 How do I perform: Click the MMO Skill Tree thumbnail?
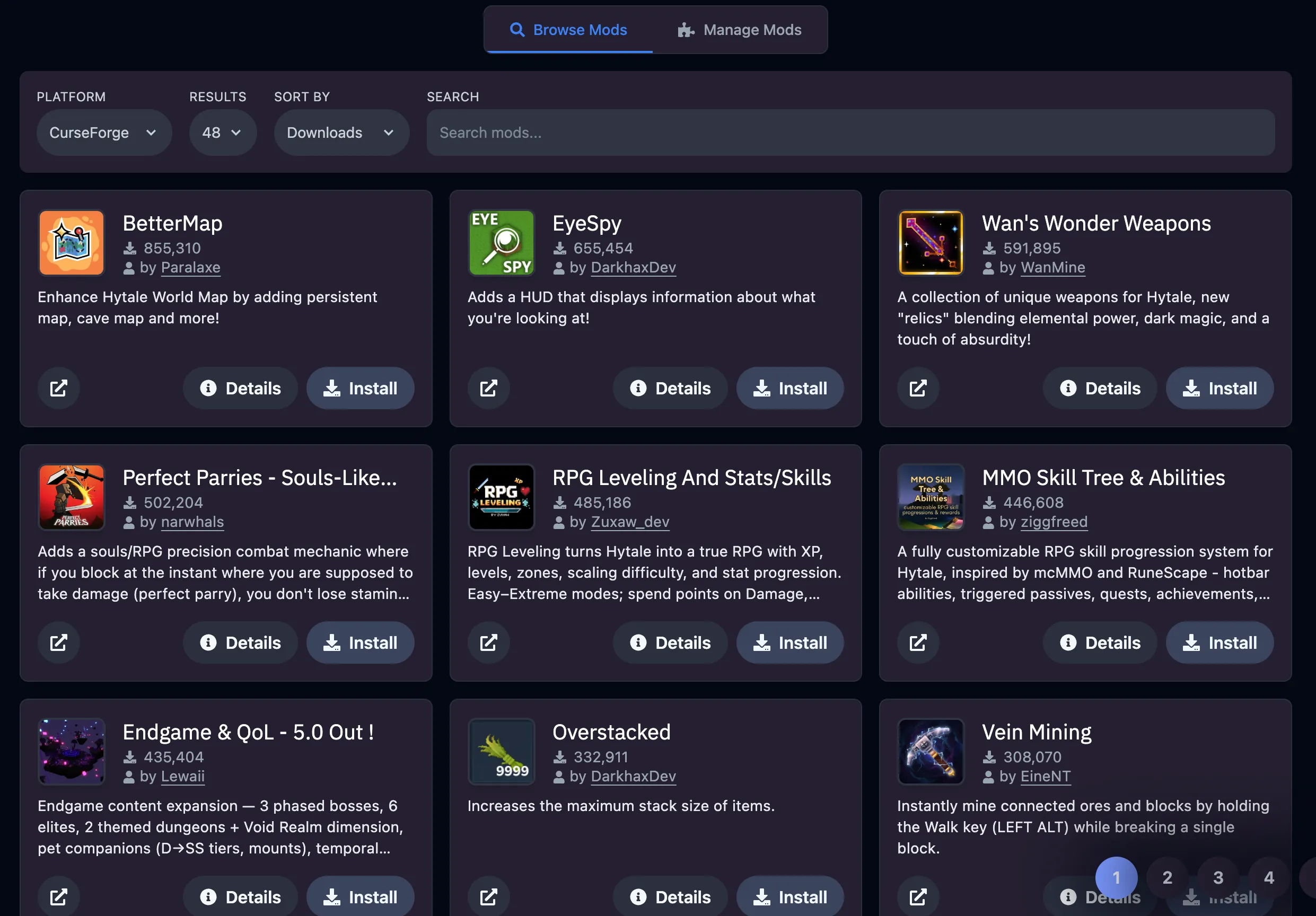(x=931, y=497)
